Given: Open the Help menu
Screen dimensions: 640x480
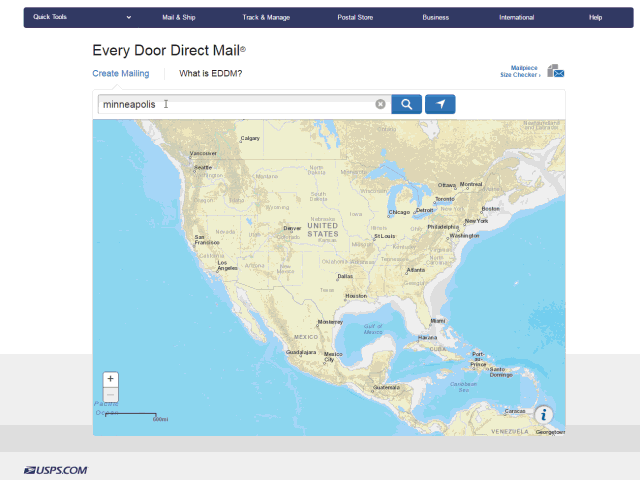Looking at the screenshot, I should click(595, 17).
